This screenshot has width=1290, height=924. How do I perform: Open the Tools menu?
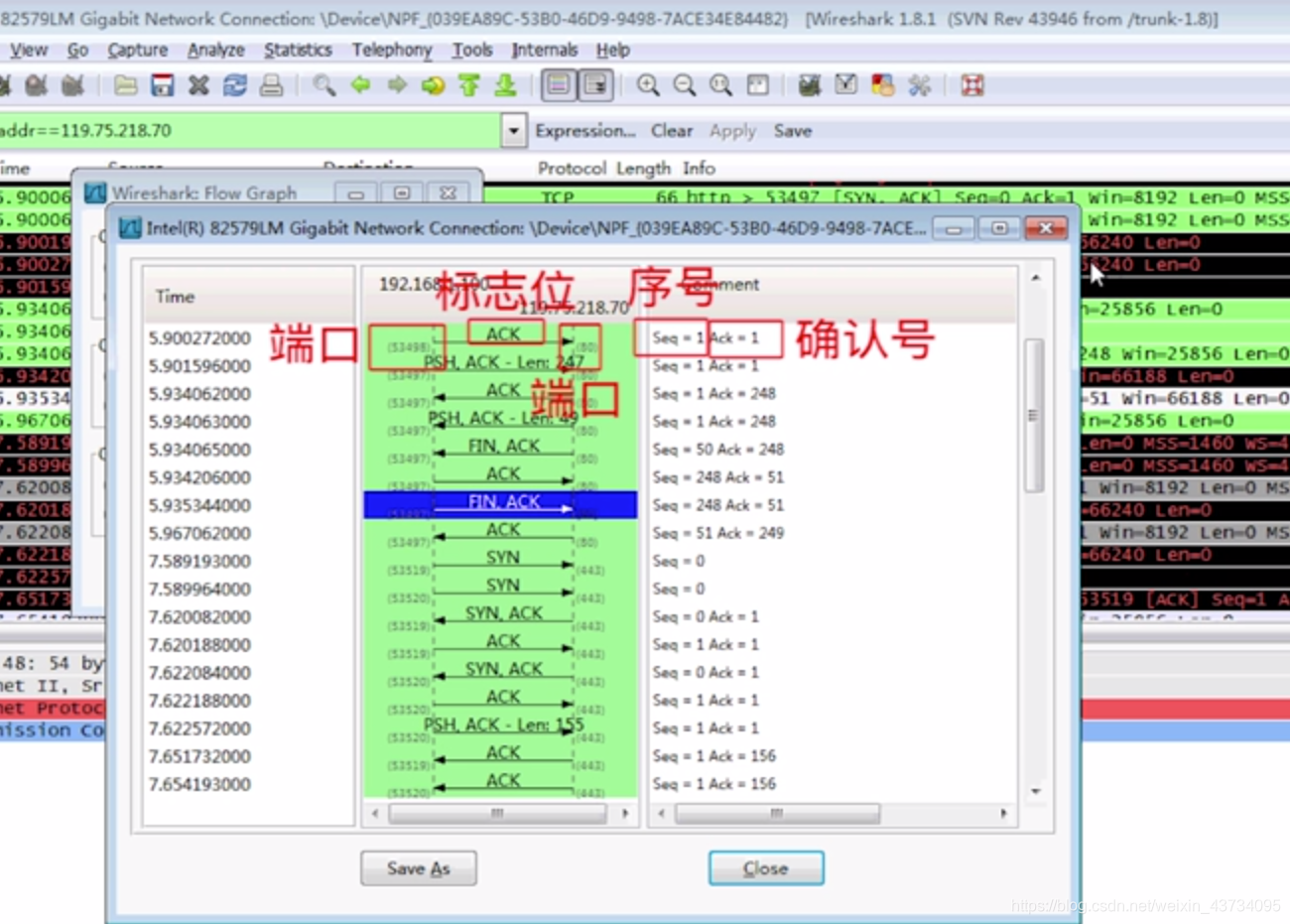click(x=472, y=50)
